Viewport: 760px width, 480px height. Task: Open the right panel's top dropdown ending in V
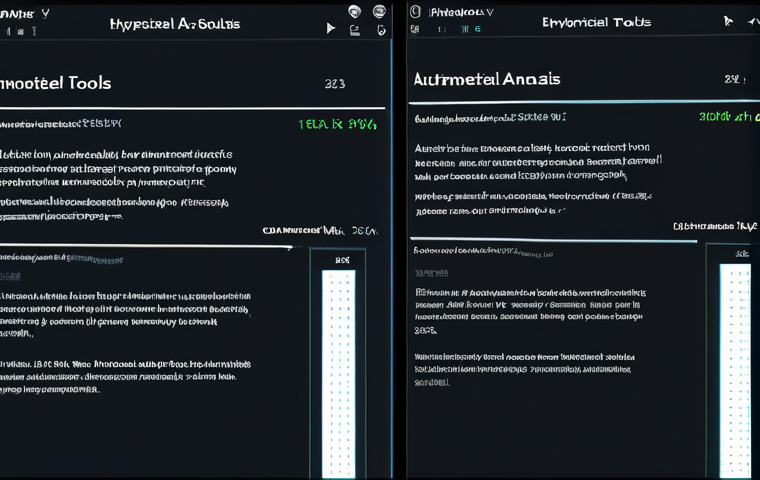461,13
